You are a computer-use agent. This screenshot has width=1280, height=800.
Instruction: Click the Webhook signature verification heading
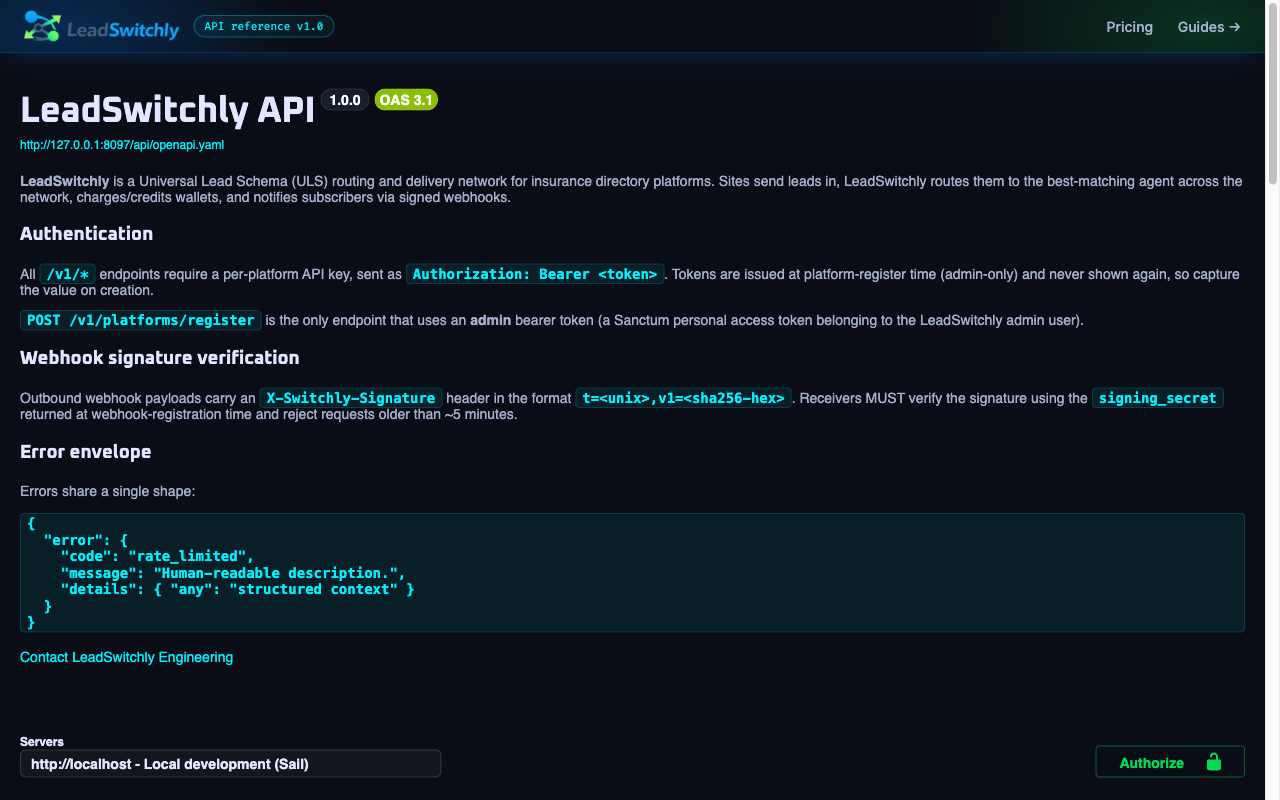(160, 358)
